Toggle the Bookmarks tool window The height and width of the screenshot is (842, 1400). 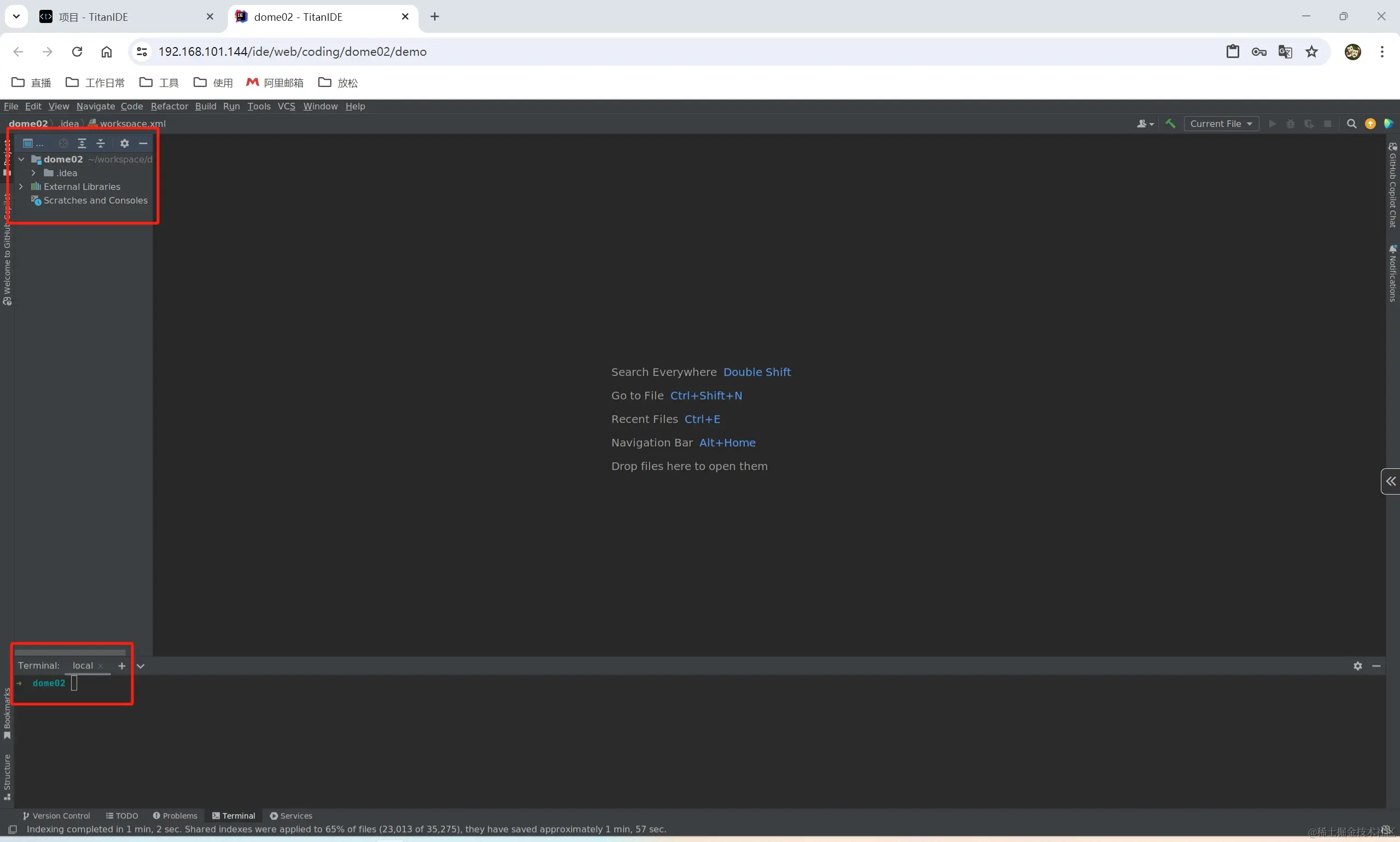(x=7, y=713)
